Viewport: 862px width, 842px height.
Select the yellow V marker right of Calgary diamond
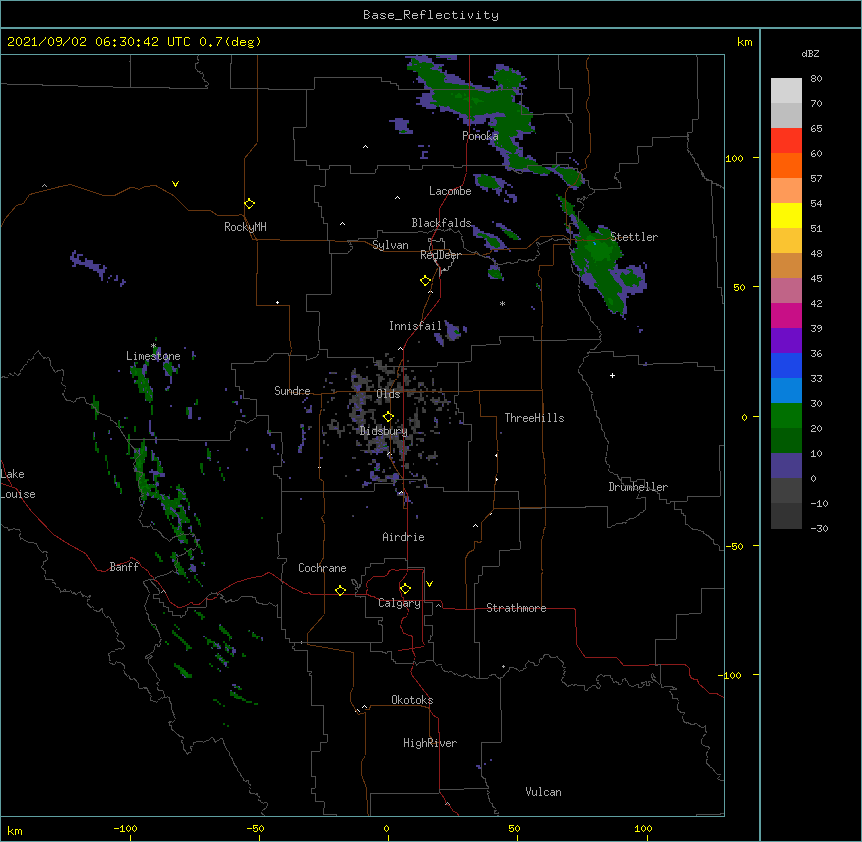coord(429,584)
